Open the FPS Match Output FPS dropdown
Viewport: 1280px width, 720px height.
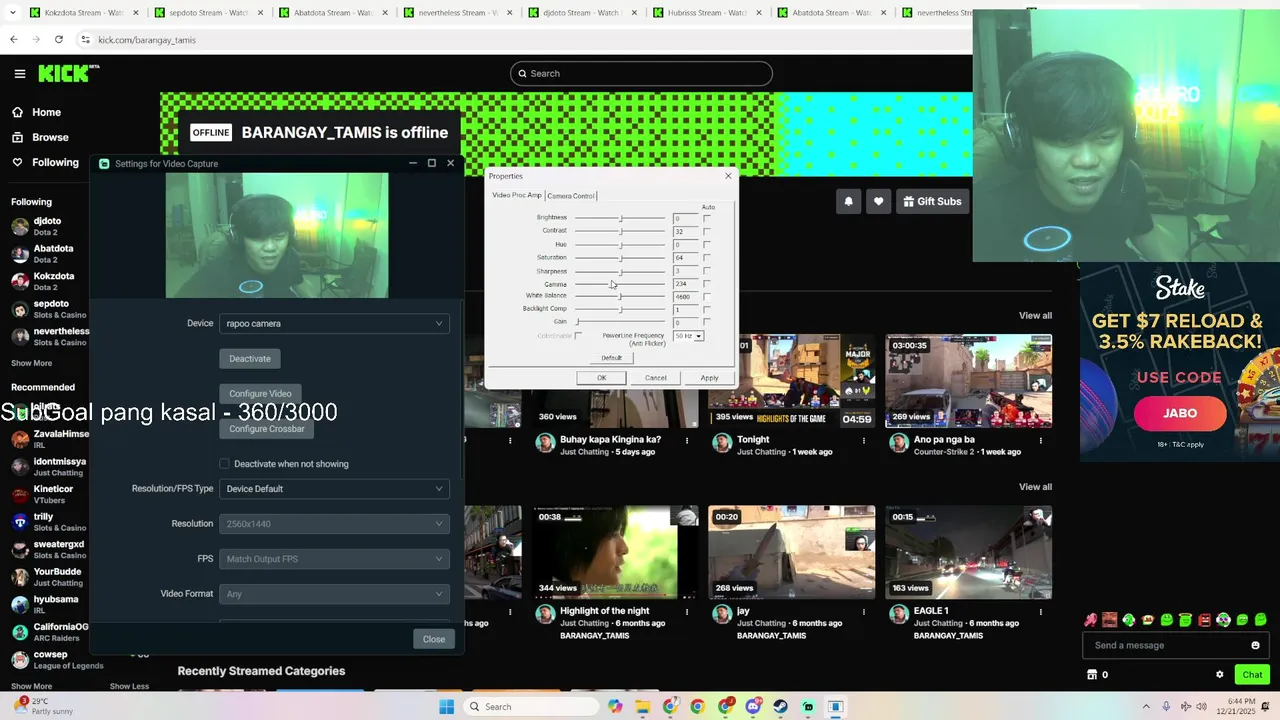334,559
